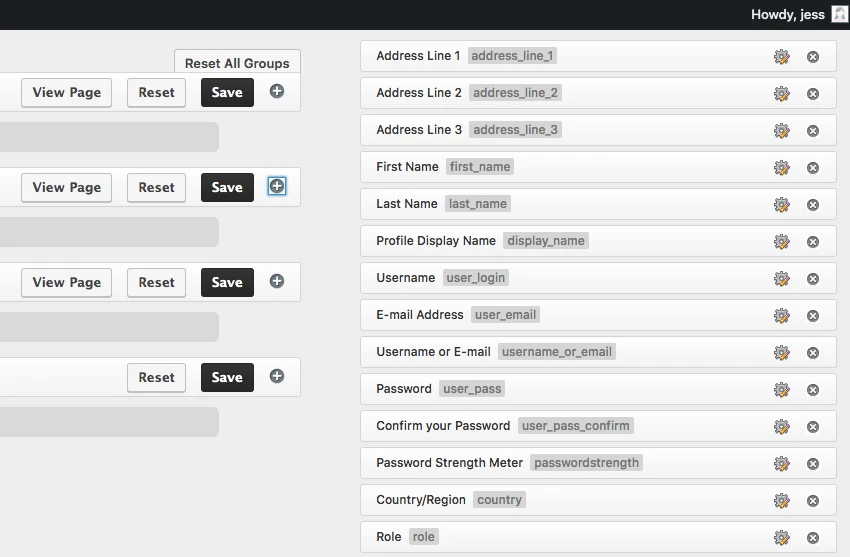Click the username_or_email key tag
This screenshot has width=850, height=557.
coord(557,352)
